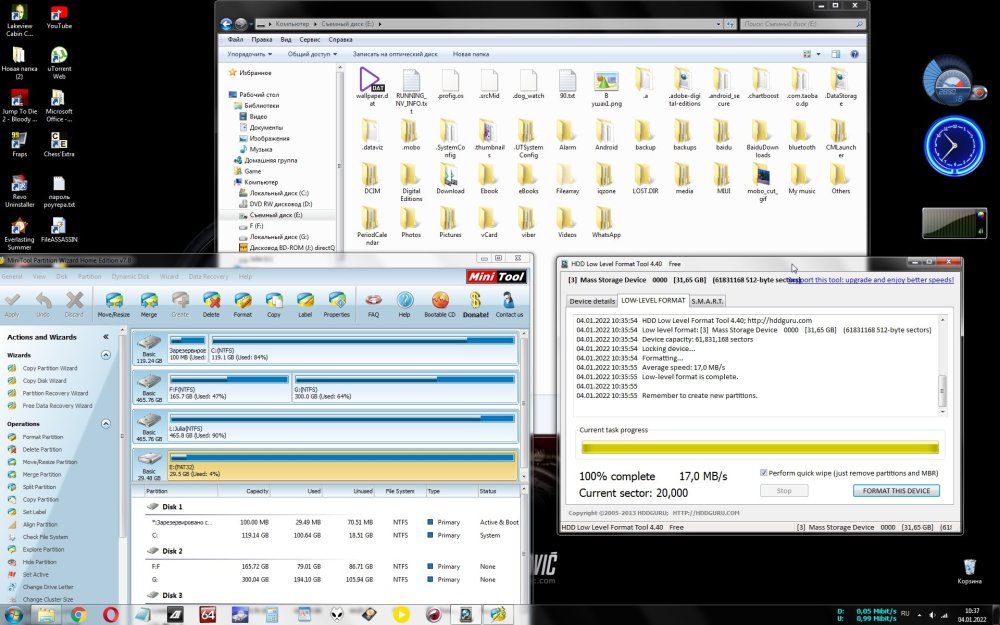Collapse the Operations section
1000x625 pixels.
(105, 424)
